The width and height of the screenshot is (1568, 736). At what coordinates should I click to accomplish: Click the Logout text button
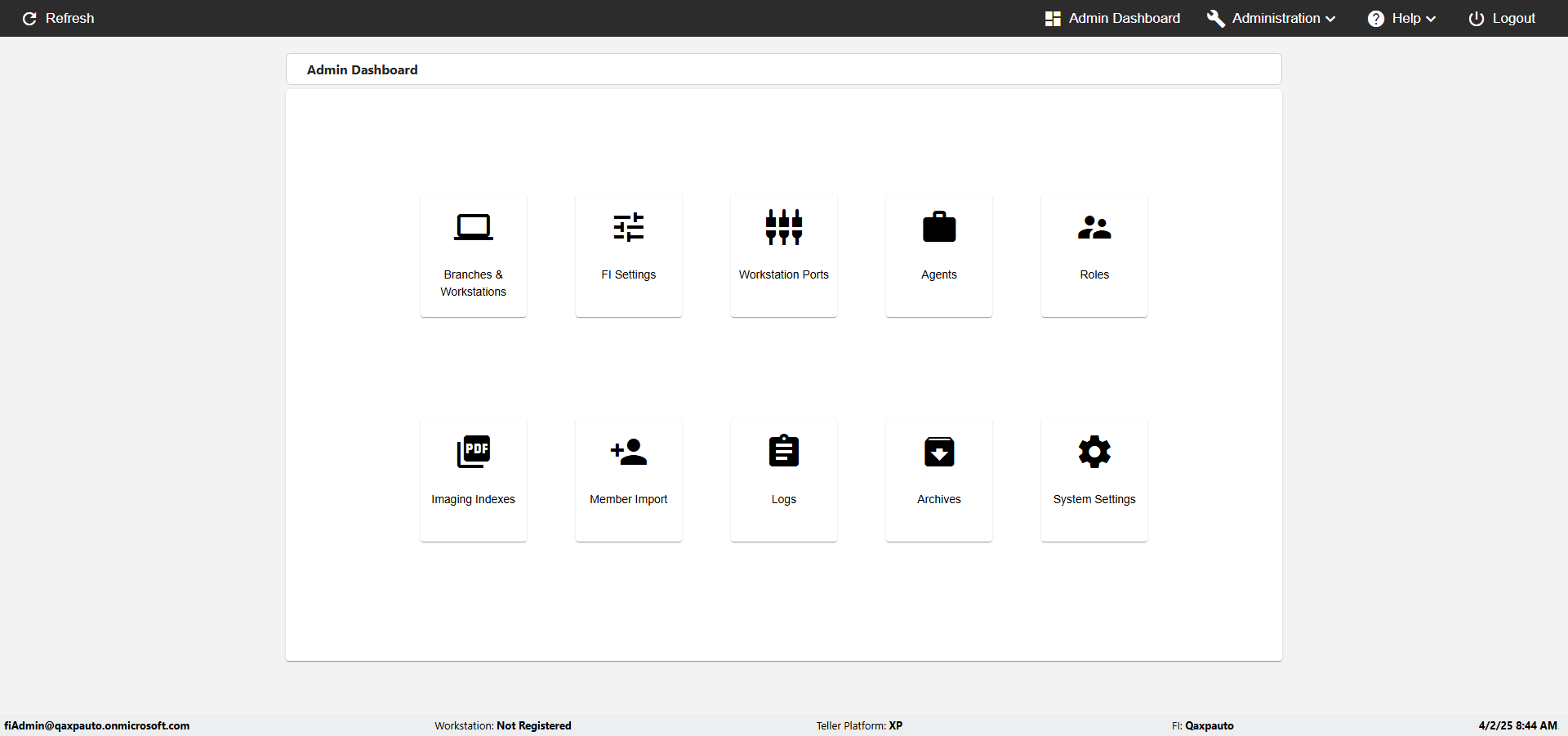1514,18
